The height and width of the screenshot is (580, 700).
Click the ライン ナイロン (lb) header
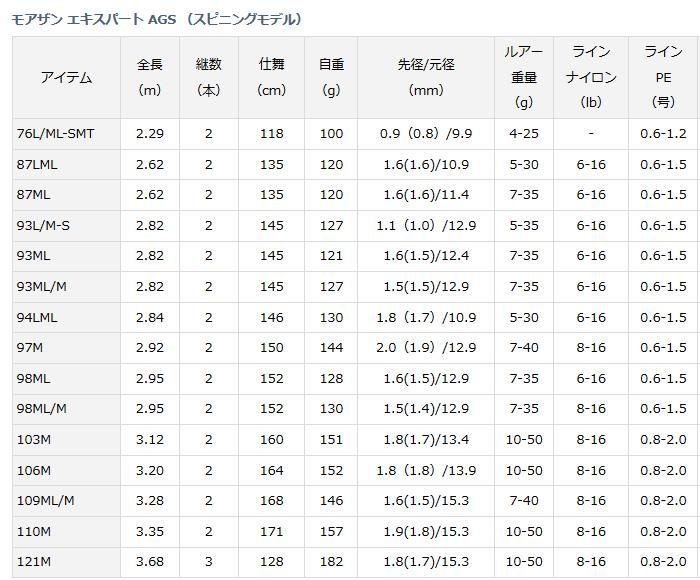pos(591,77)
